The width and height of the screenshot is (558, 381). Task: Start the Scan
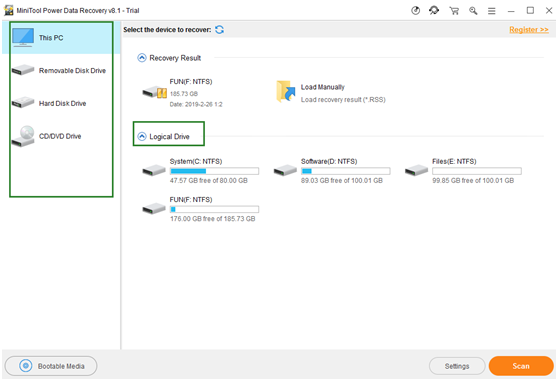point(521,366)
